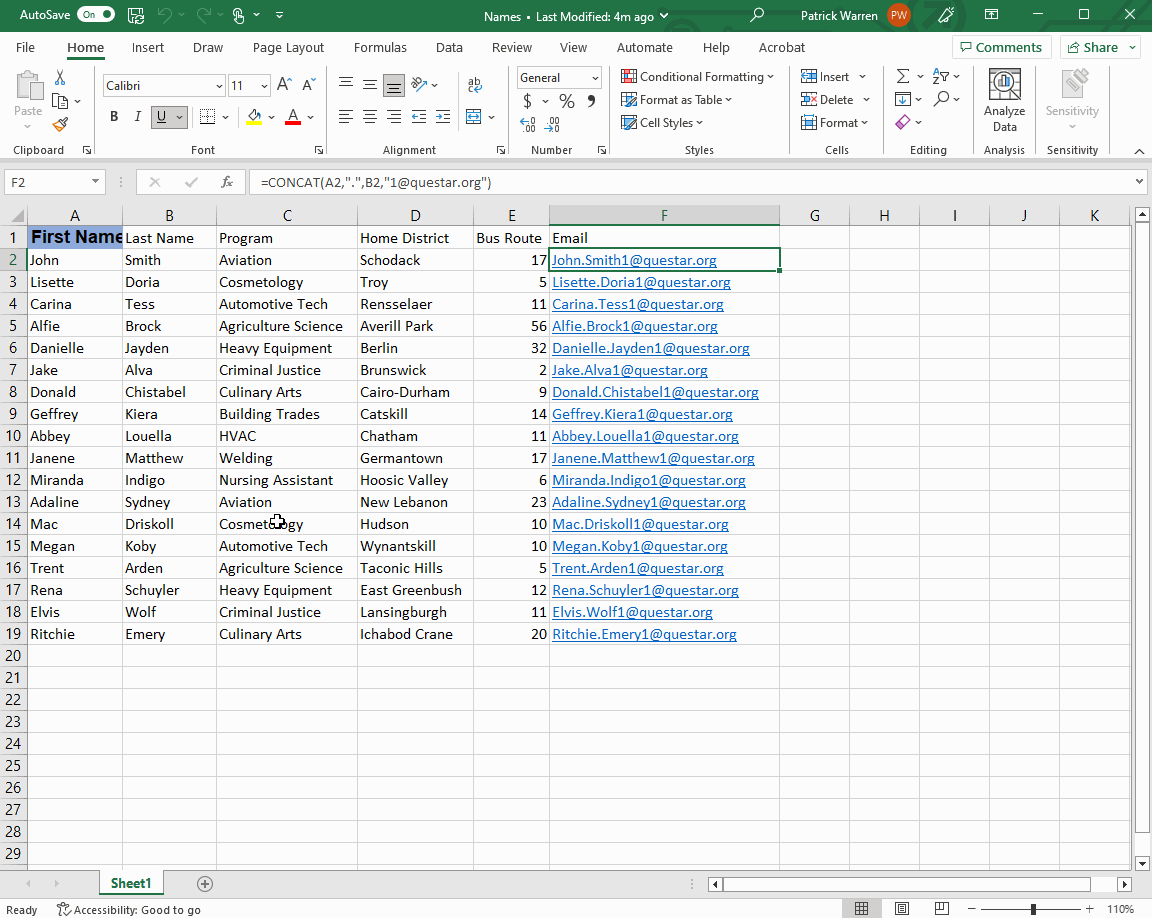Expand the Number Format dropdown
Viewport: 1152px width, 918px height.
coord(595,78)
